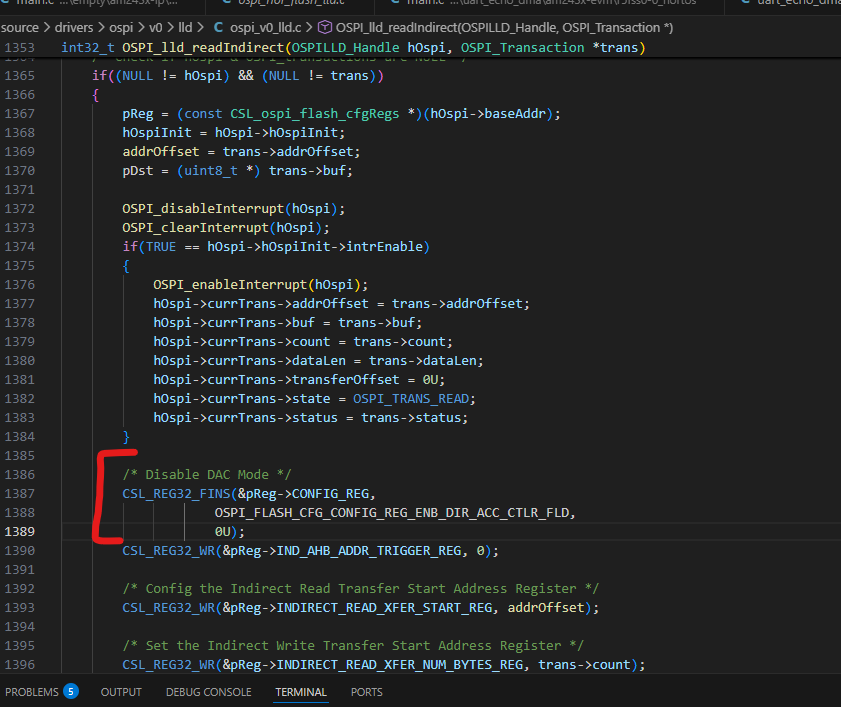841x707 pixels.
Task: Select the TERMINAL panel tab
Action: (x=301, y=692)
